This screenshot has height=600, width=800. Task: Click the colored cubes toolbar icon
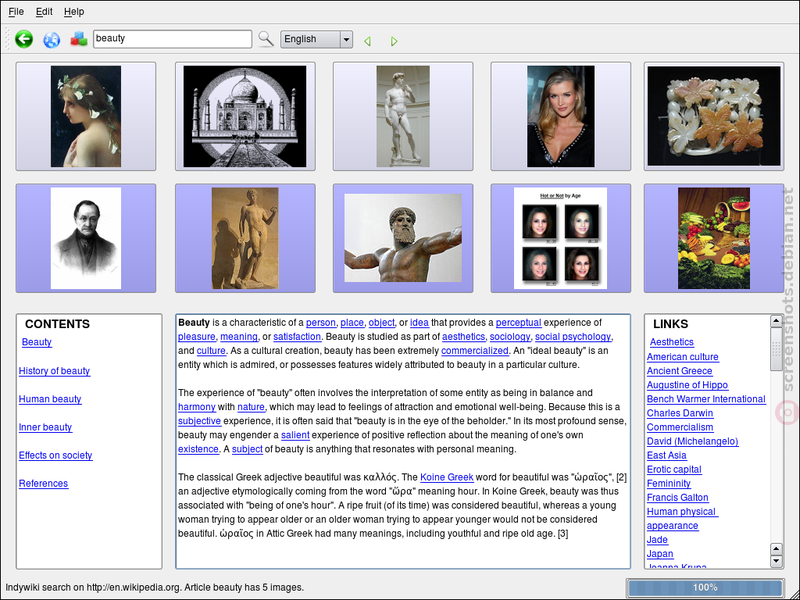(x=79, y=39)
